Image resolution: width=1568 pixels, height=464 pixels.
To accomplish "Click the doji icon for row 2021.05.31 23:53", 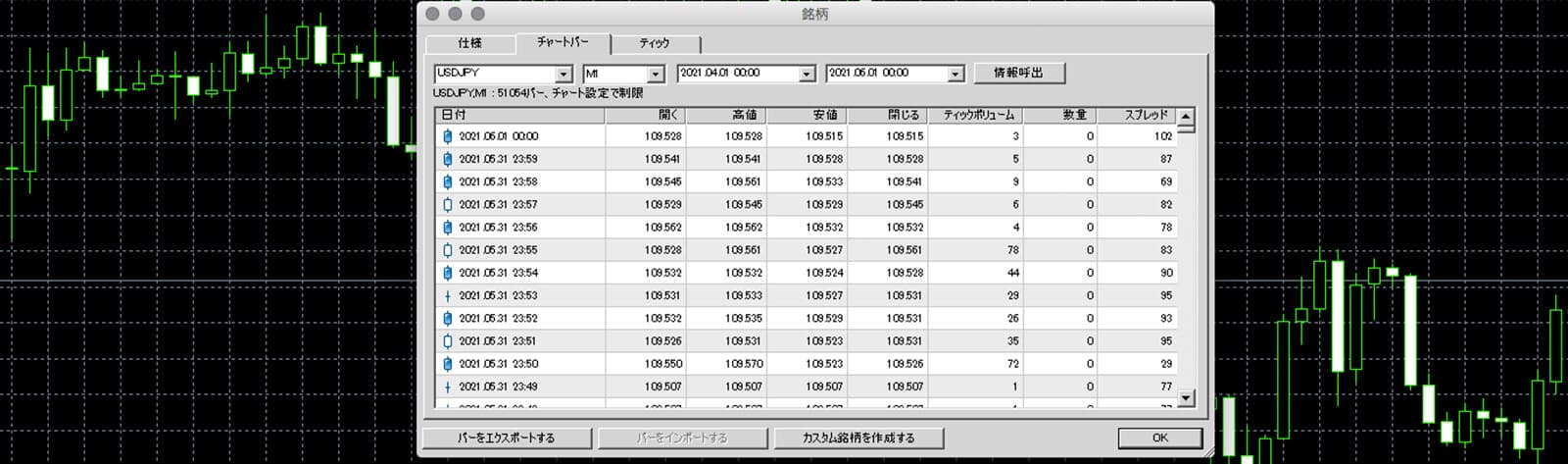I will [x=448, y=295].
